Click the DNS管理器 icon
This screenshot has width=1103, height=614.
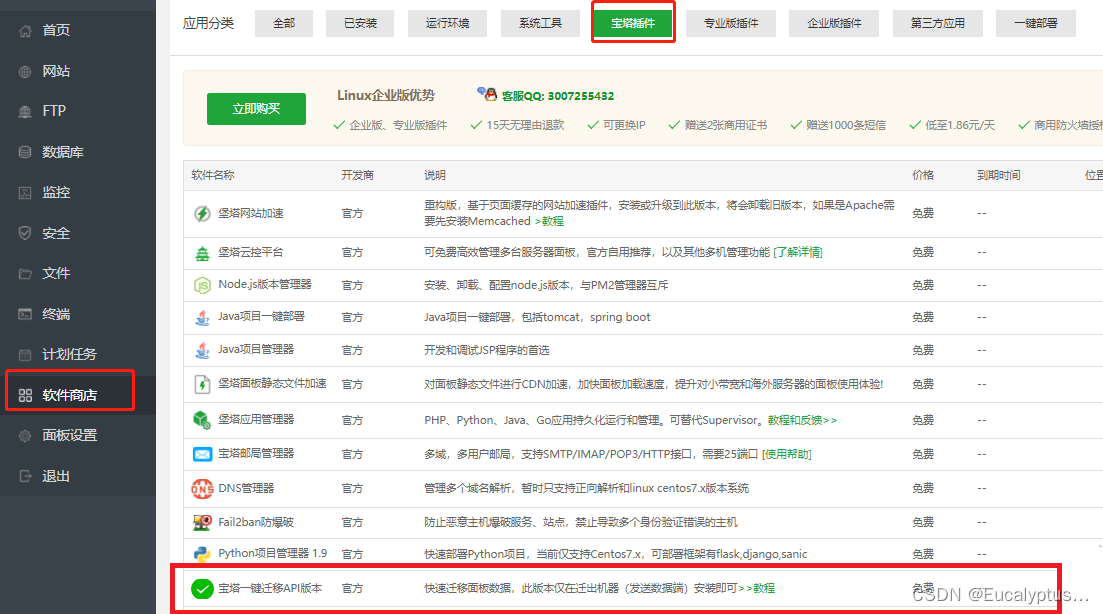(x=202, y=489)
